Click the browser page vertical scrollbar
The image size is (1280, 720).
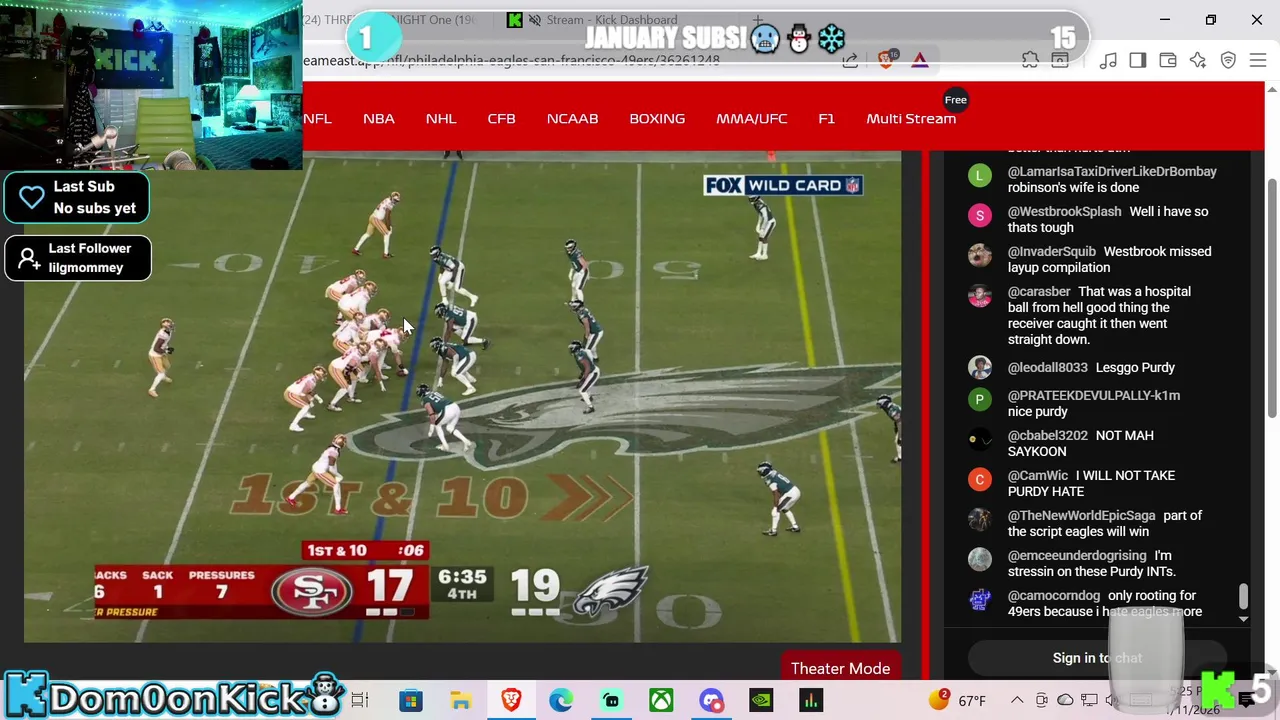tap(1272, 300)
